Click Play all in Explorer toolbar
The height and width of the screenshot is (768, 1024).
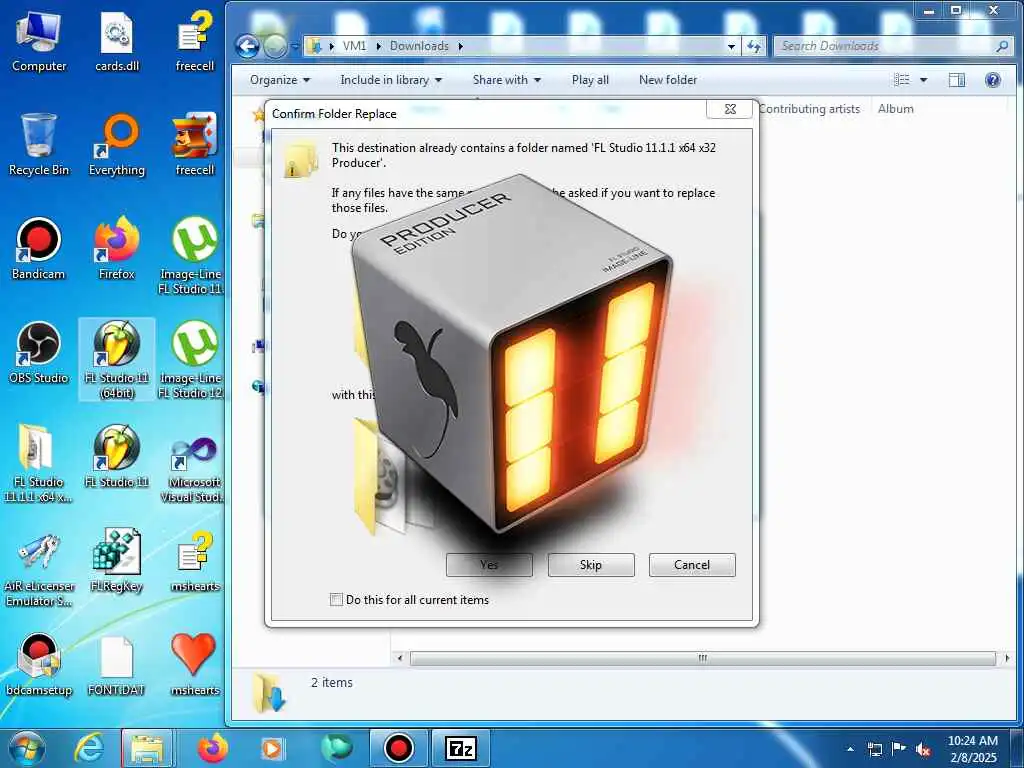[x=590, y=80]
